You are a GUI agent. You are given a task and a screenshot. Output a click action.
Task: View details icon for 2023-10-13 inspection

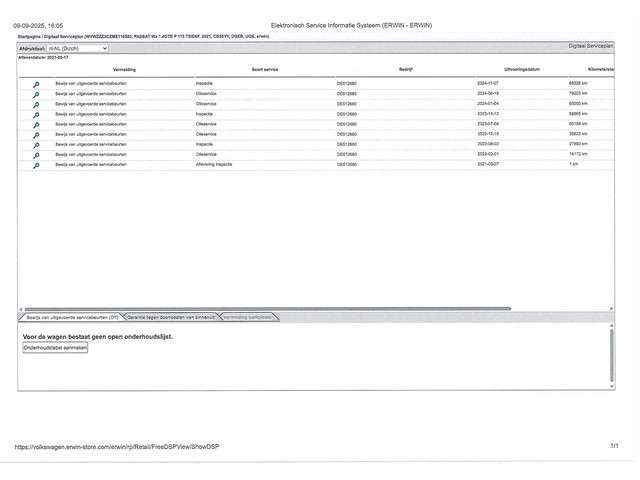(36, 113)
